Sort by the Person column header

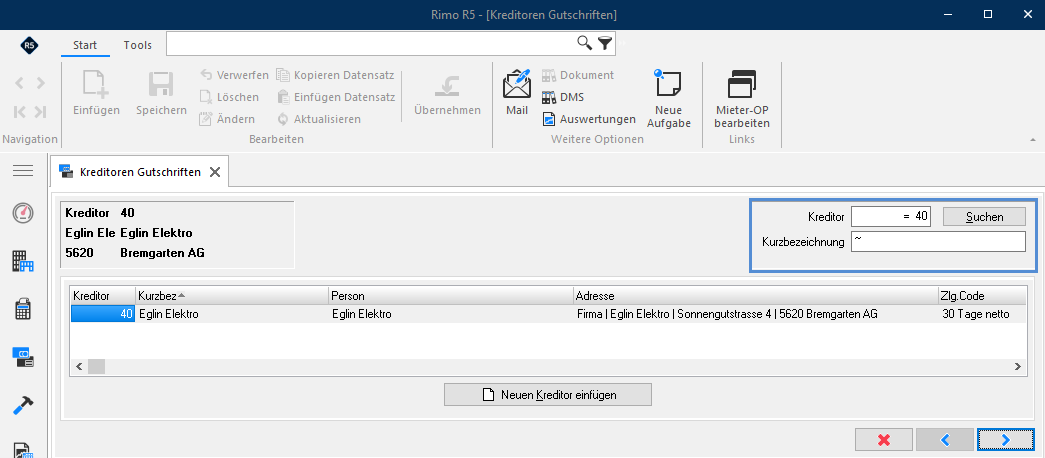(451, 295)
